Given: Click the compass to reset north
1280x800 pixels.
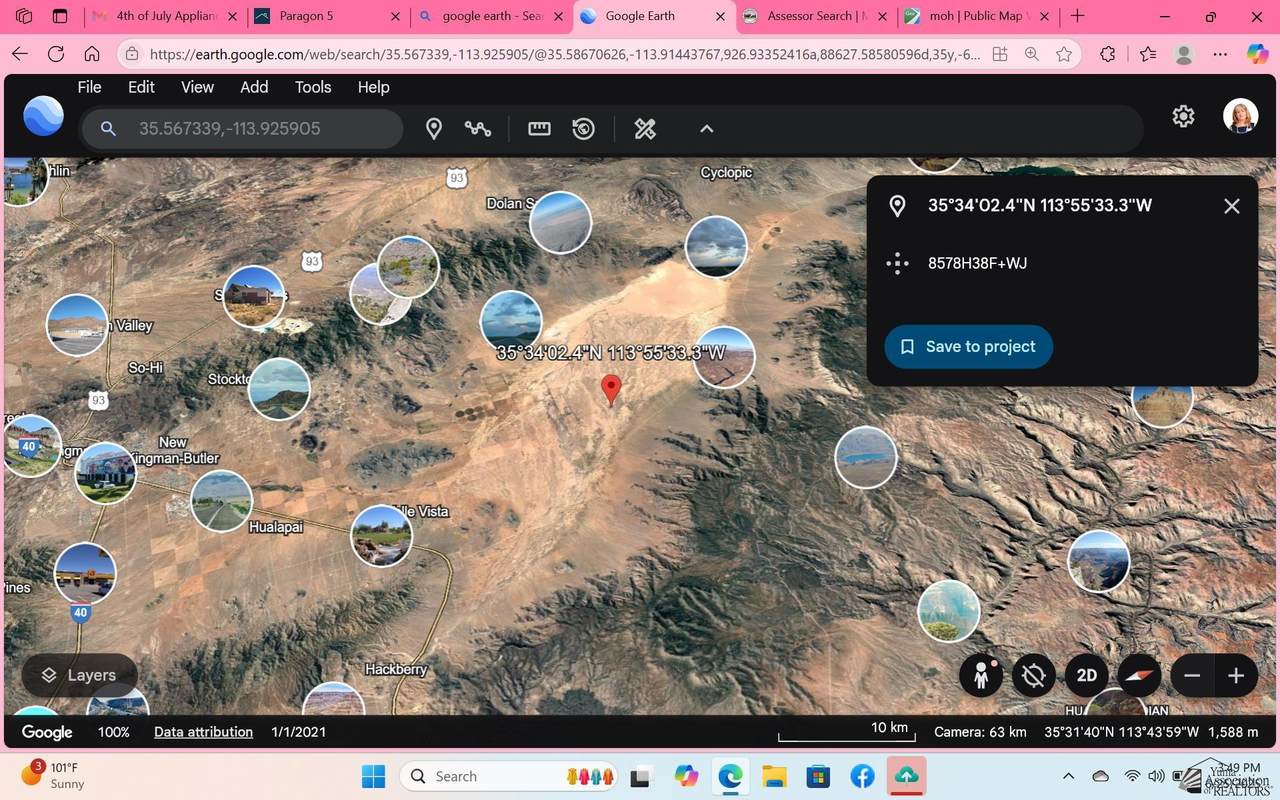Looking at the screenshot, I should coord(1138,675).
